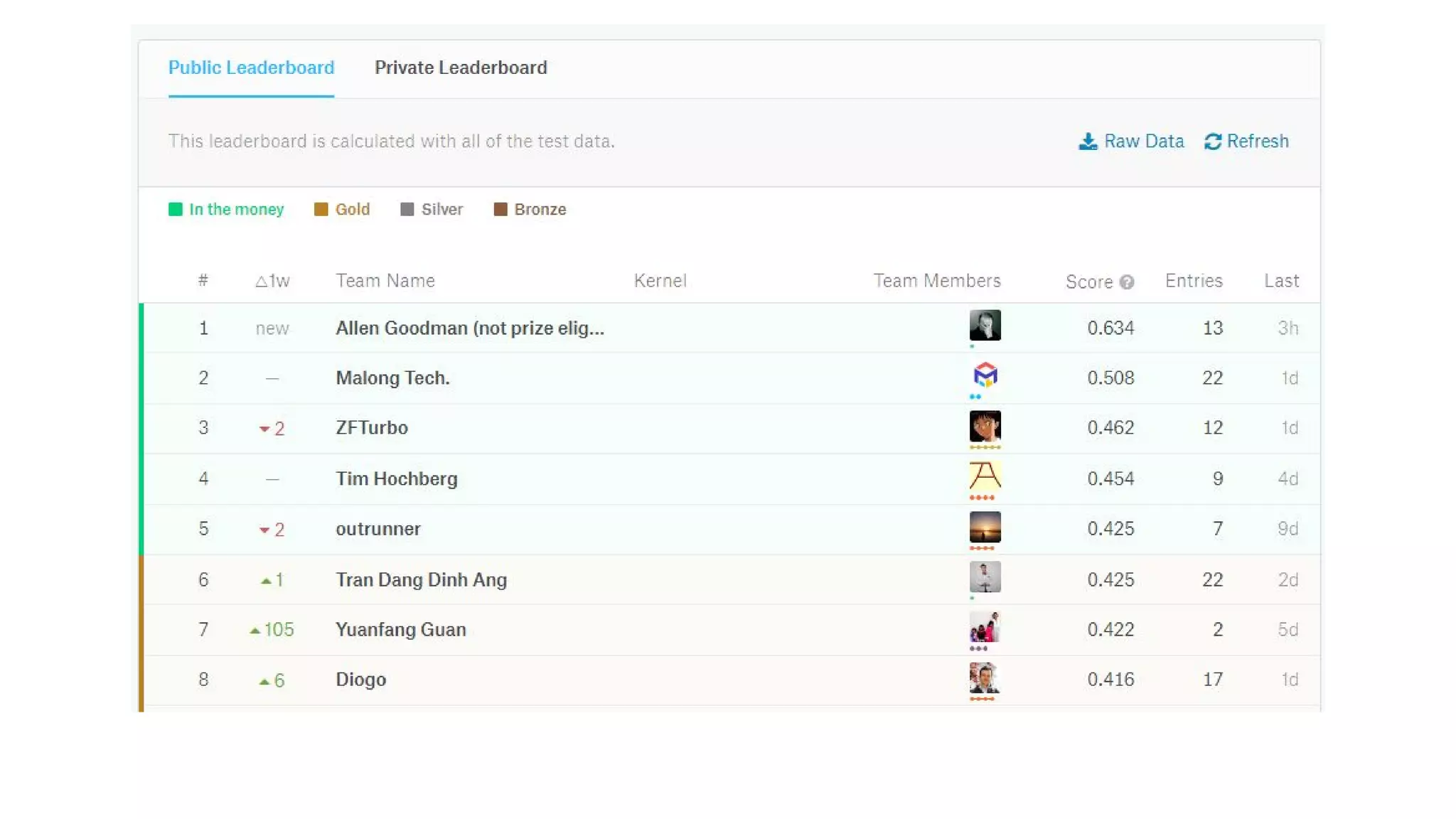This screenshot has height=819, width=1456.
Task: Open the ZFTurbo team name link
Action: pos(372,428)
